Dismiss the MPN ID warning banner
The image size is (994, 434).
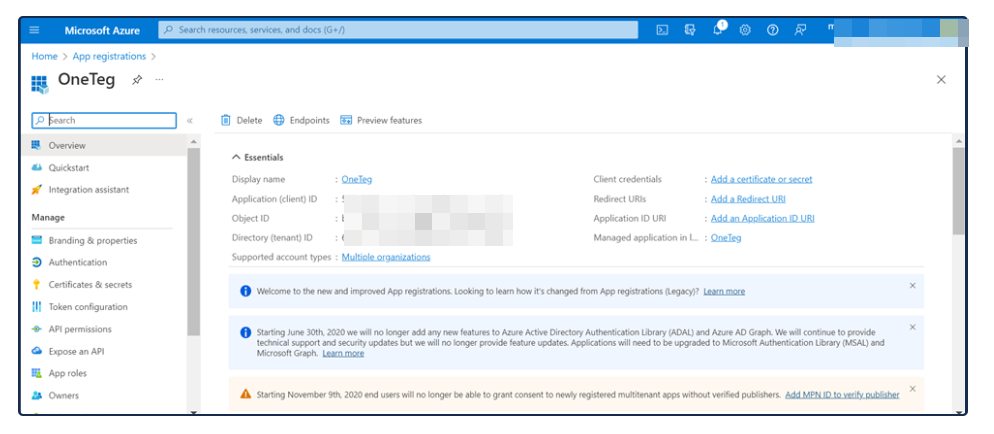point(912,389)
